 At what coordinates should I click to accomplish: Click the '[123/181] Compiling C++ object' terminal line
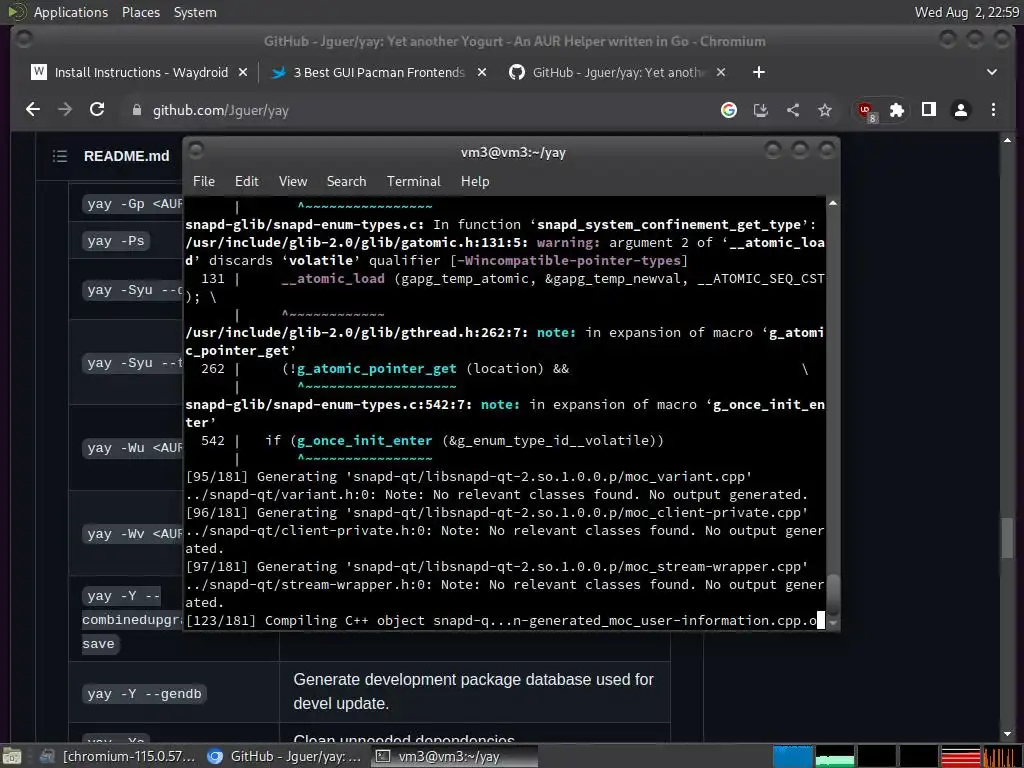[x=501, y=620]
